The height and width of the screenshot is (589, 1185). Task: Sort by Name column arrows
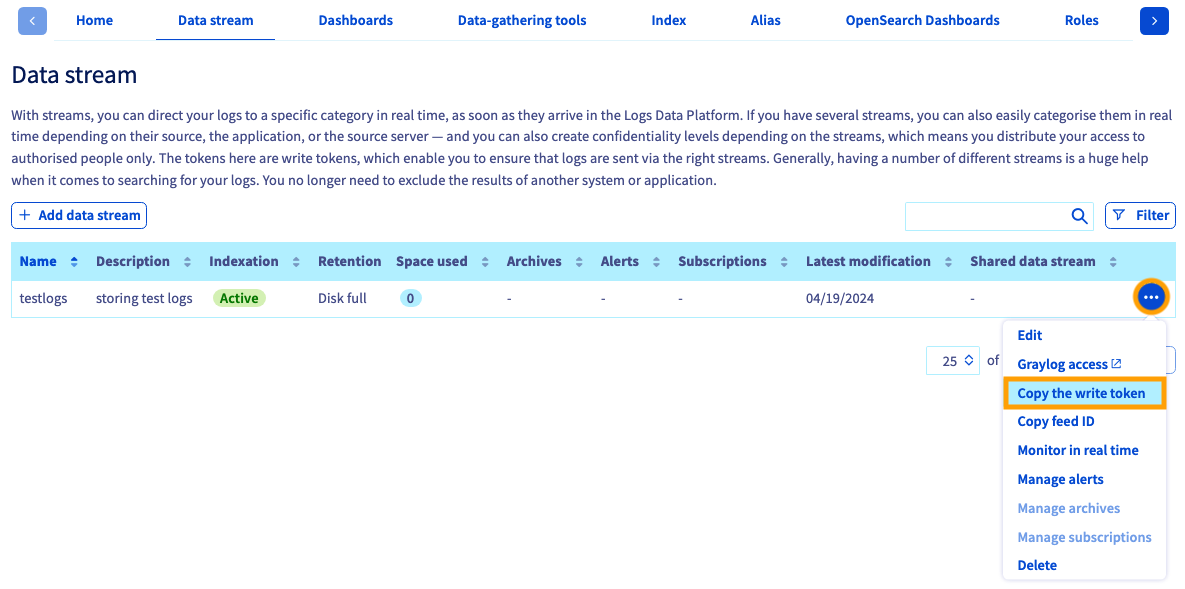tap(73, 262)
